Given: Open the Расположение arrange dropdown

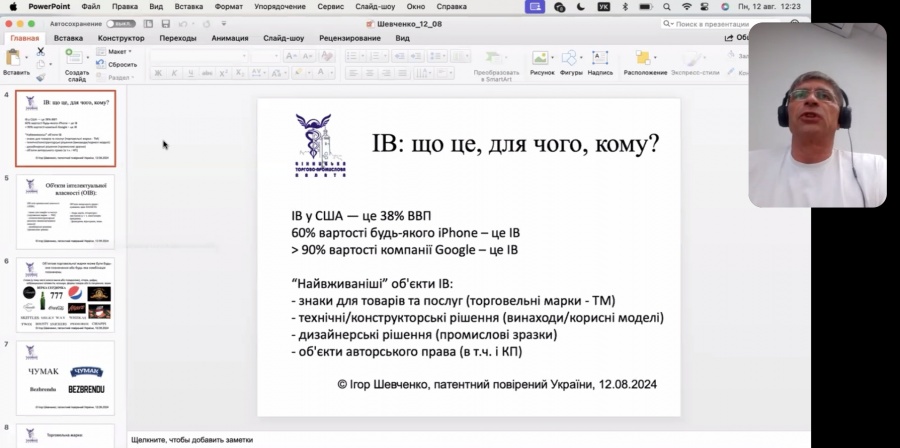Looking at the screenshot, I should 655,57.
